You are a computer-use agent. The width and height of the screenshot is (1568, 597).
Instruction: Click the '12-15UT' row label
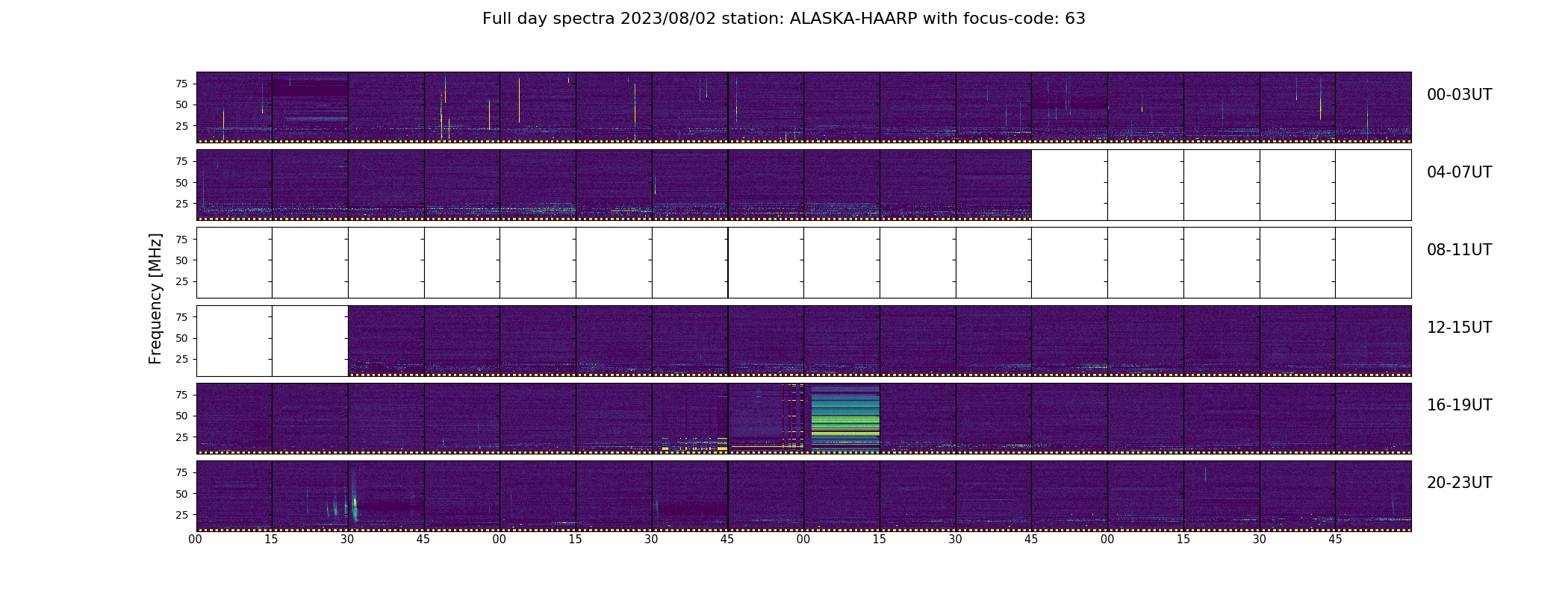click(1459, 328)
